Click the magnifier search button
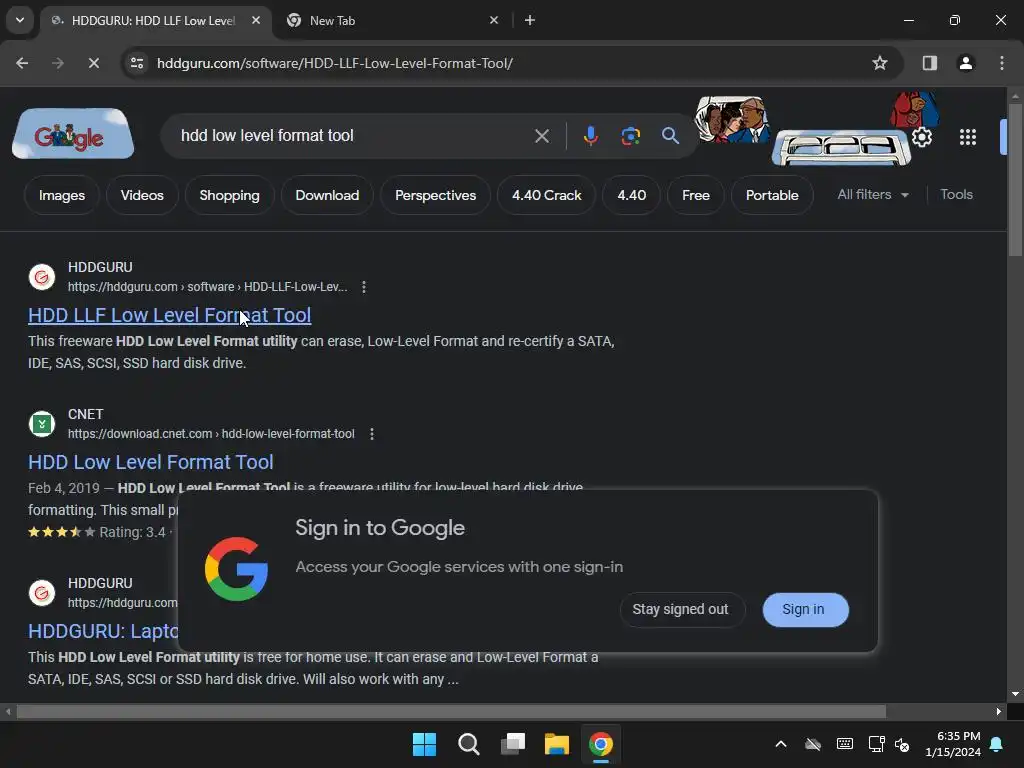This screenshot has height=768, width=1024. [670, 136]
